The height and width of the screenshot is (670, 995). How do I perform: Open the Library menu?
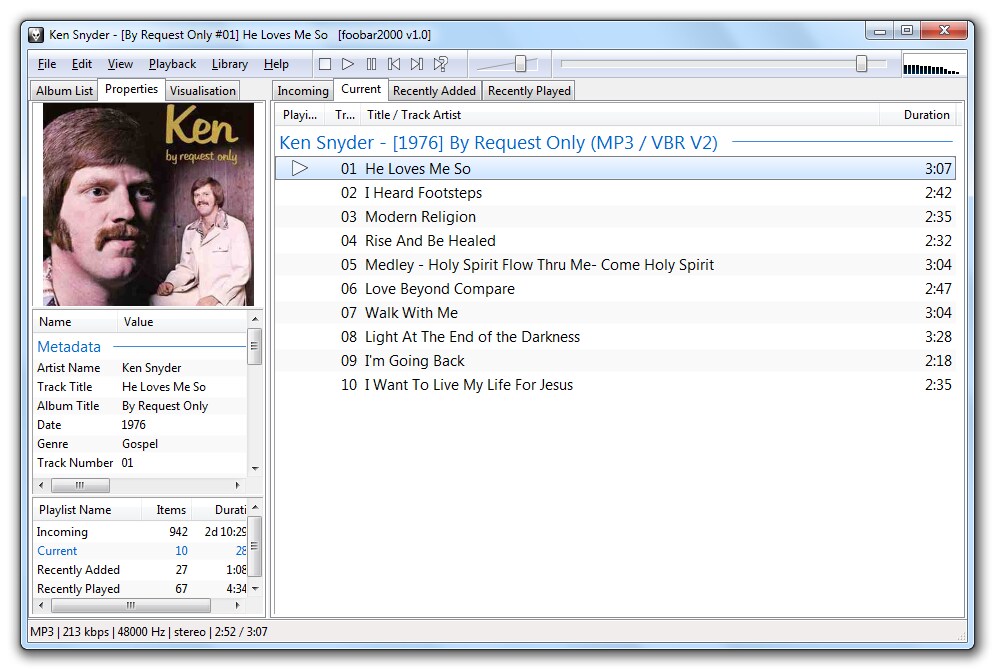coord(230,64)
